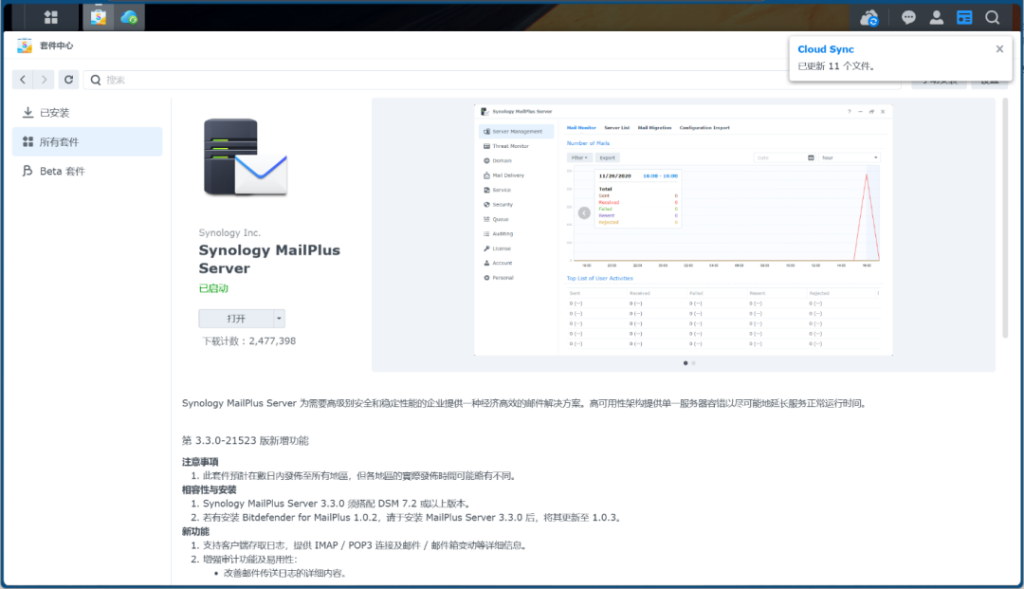This screenshot has width=1024, height=589.
Task: Click the previous screenshot arrow
Action: pyautogui.click(x=584, y=213)
